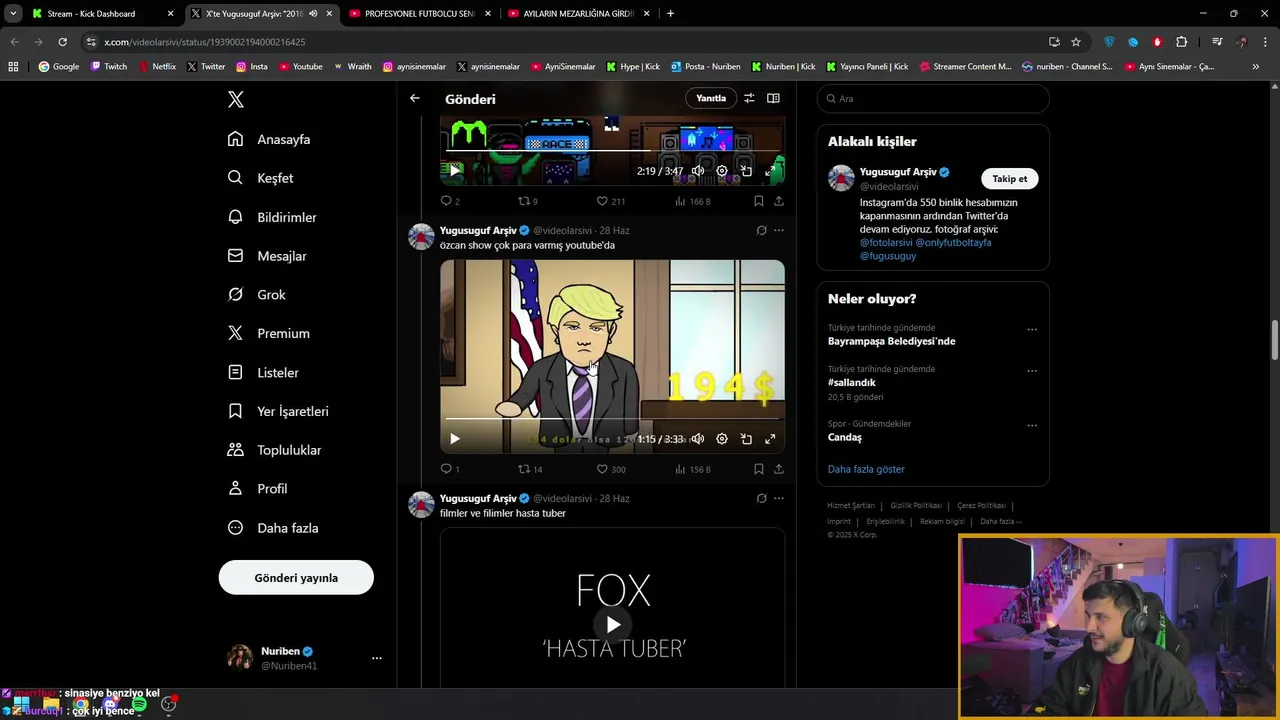The image size is (1280, 720).
Task: Open Bayrampaşa Belediyesi'nde trend
Action: tap(891, 341)
